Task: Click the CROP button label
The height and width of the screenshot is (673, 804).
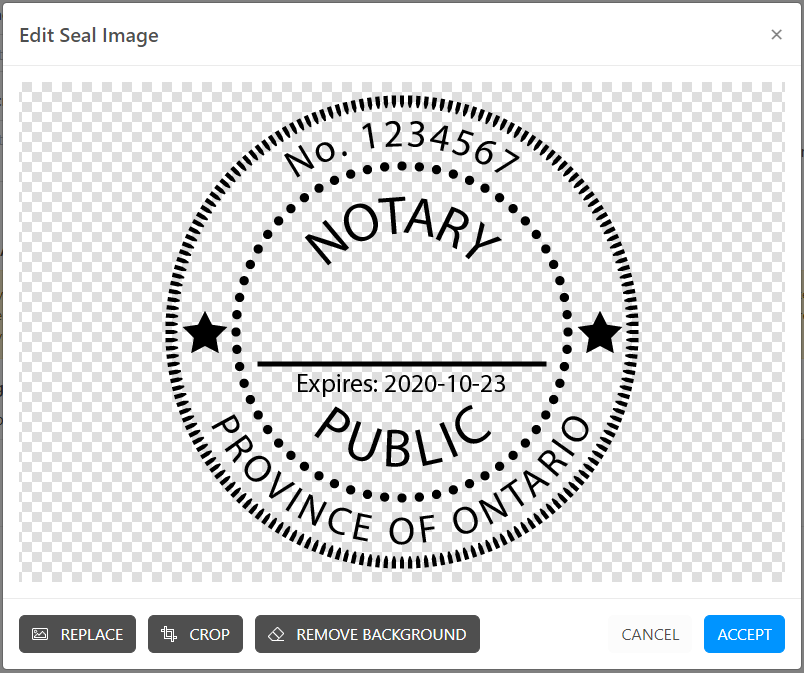Action: (x=209, y=635)
